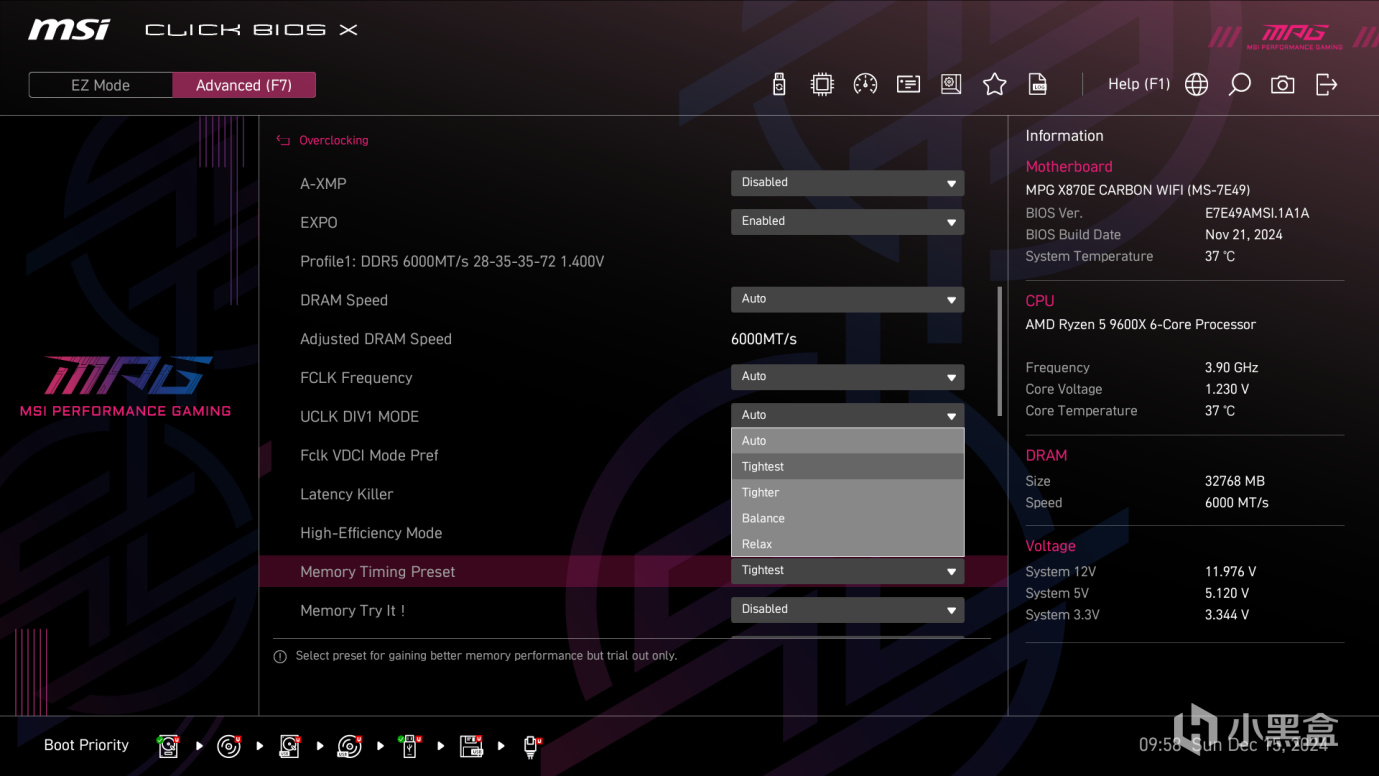Select the A-XMP setting label
The image size is (1379, 776).
click(x=323, y=184)
